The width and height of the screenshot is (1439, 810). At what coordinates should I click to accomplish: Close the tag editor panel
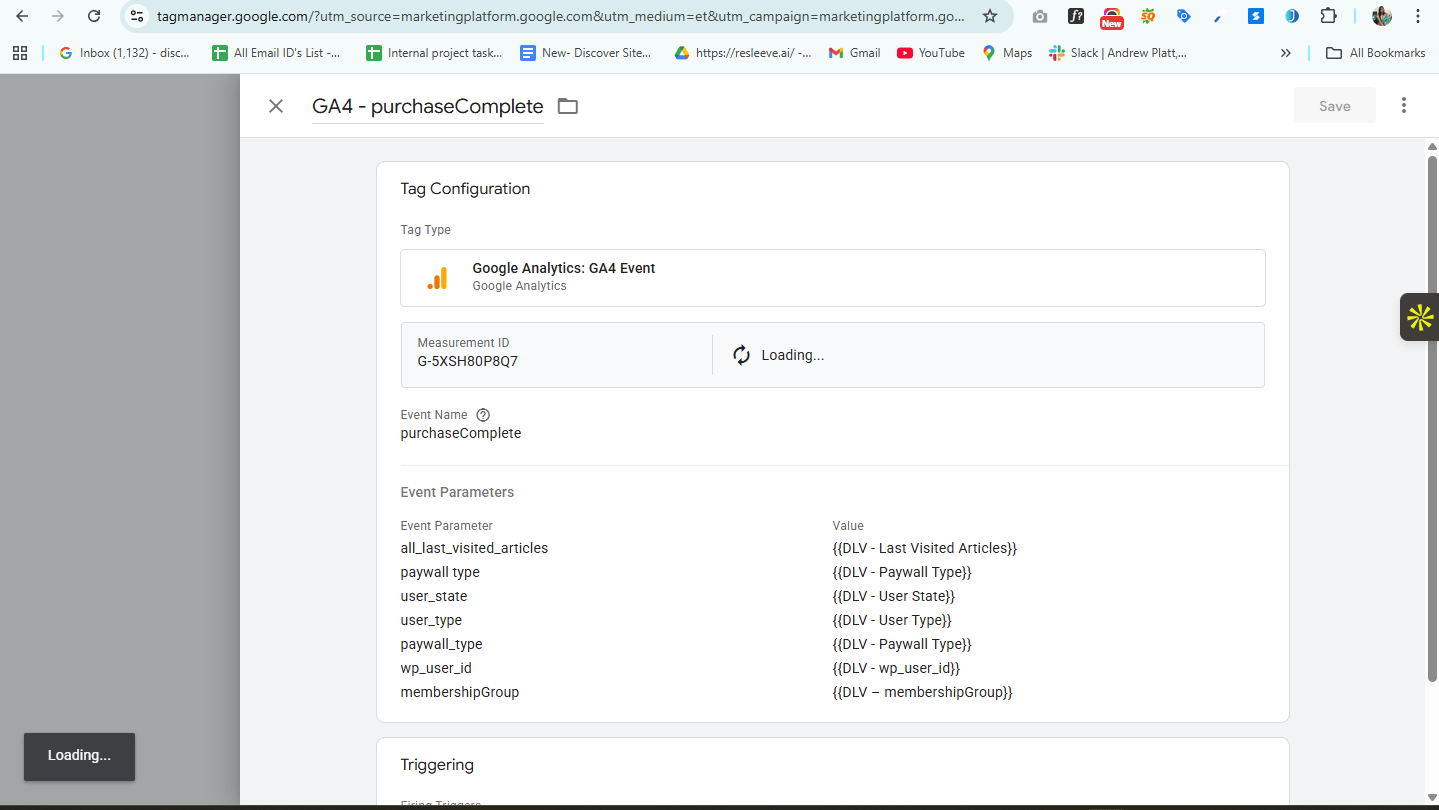[276, 106]
